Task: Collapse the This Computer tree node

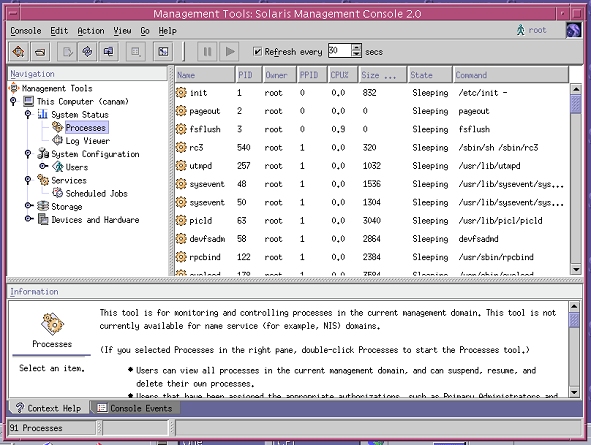Action: point(13,101)
